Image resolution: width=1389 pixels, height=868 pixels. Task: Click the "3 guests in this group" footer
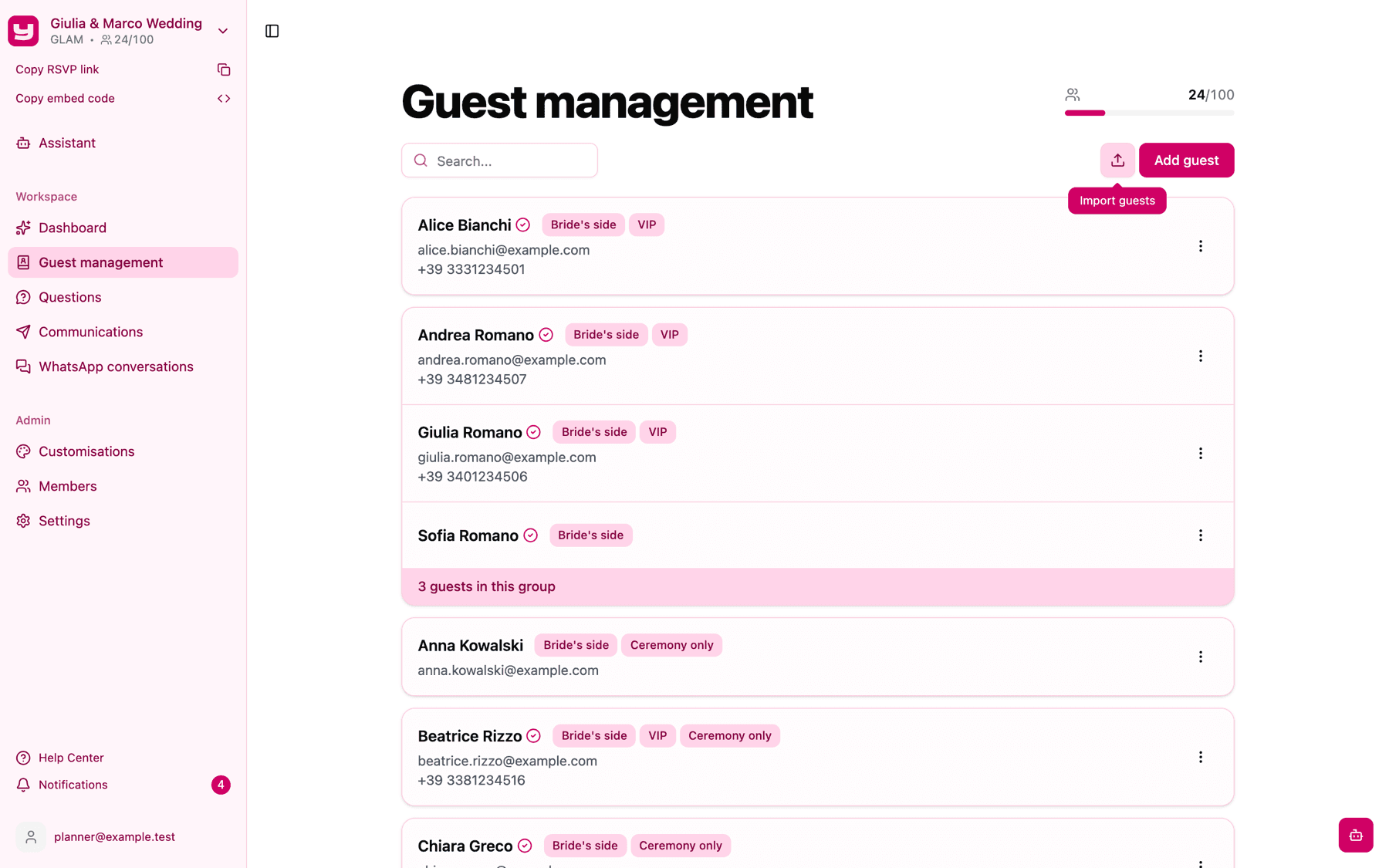click(817, 586)
